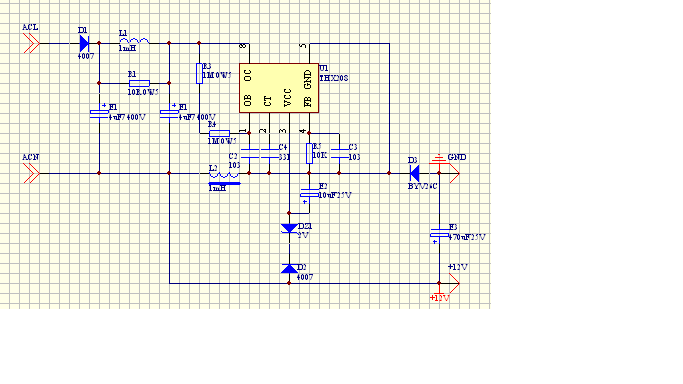Select the resistor R5 10K

tap(309, 153)
